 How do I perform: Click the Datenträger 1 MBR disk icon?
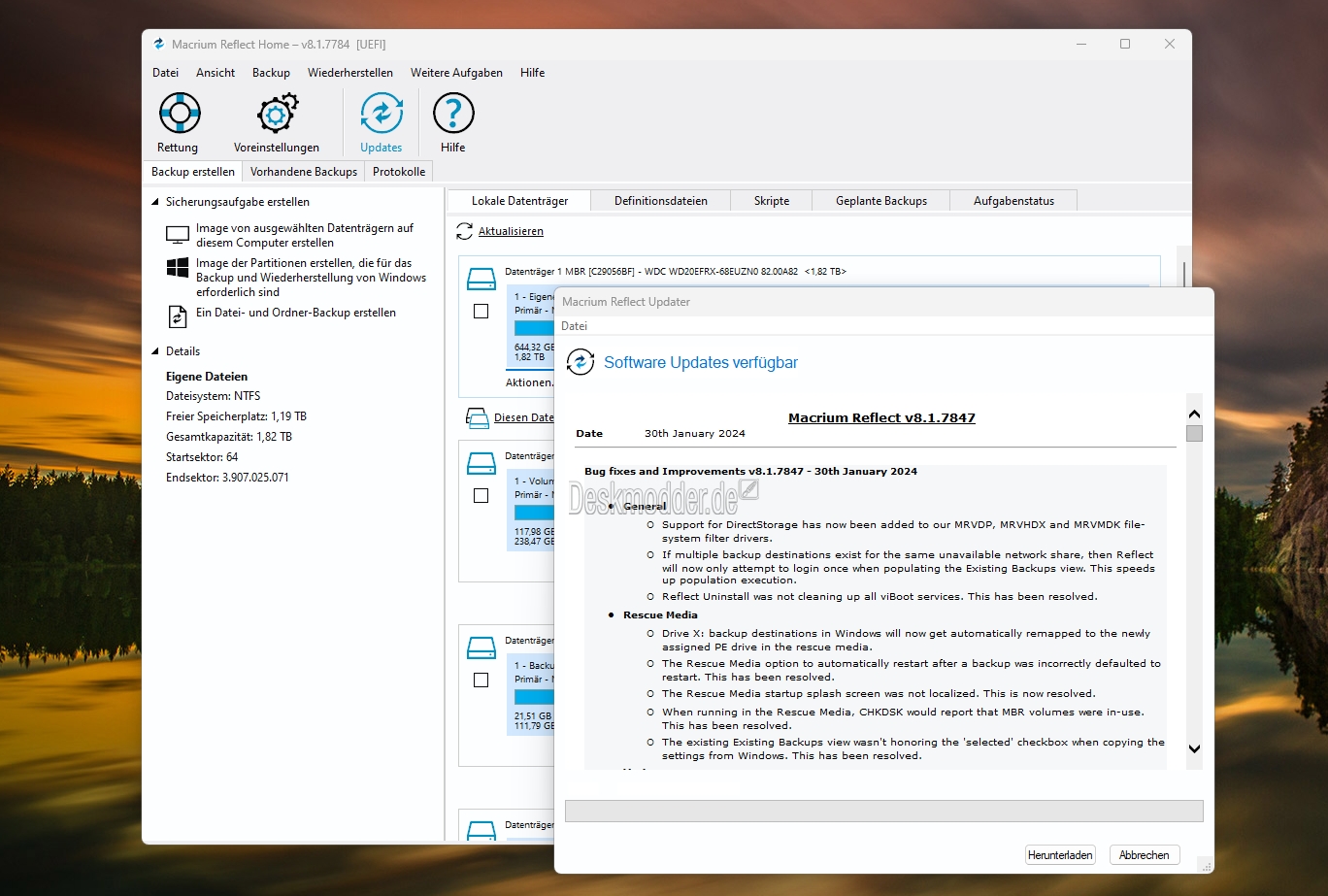pyautogui.click(x=481, y=280)
